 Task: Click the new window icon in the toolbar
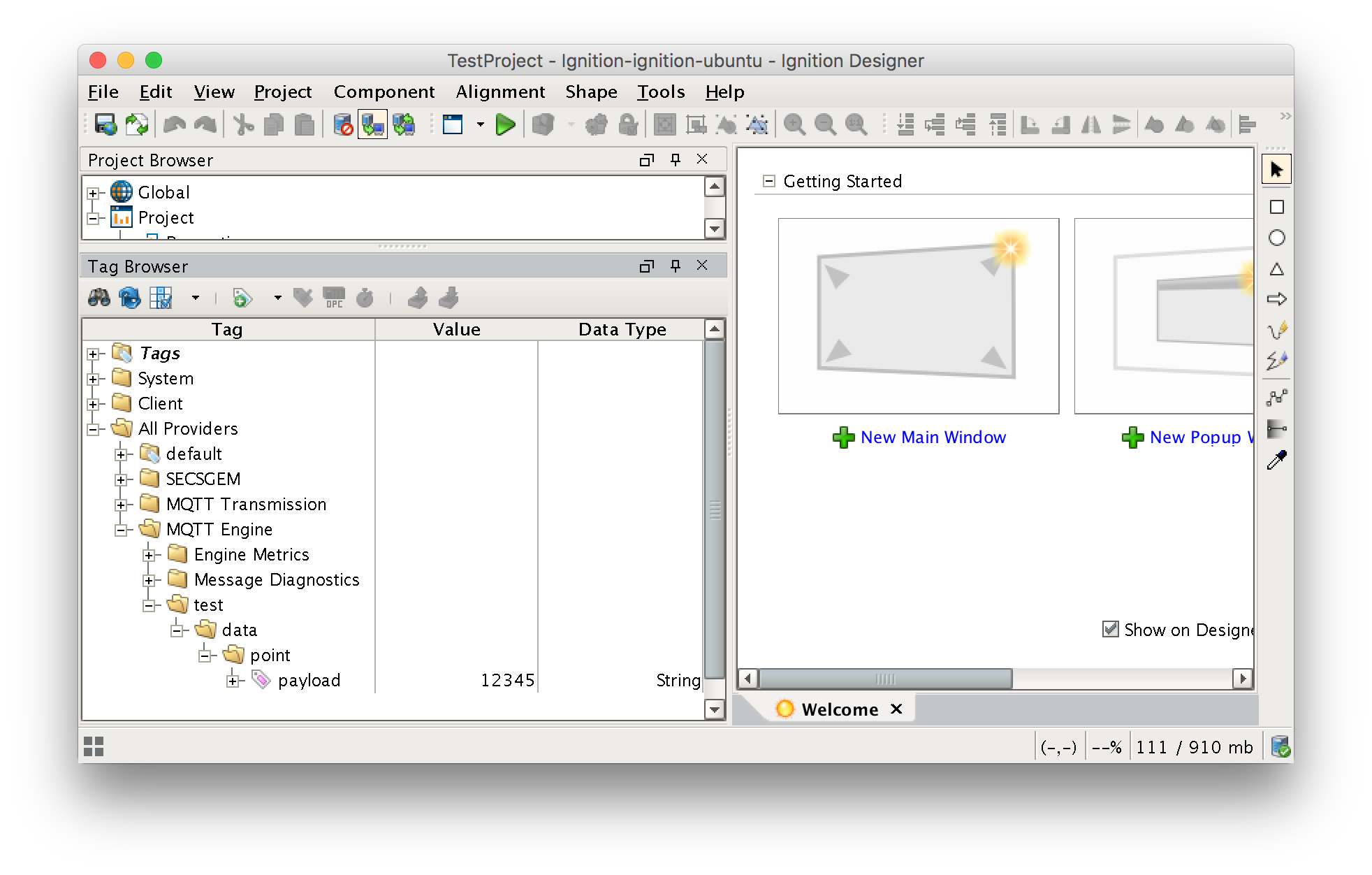[x=453, y=125]
